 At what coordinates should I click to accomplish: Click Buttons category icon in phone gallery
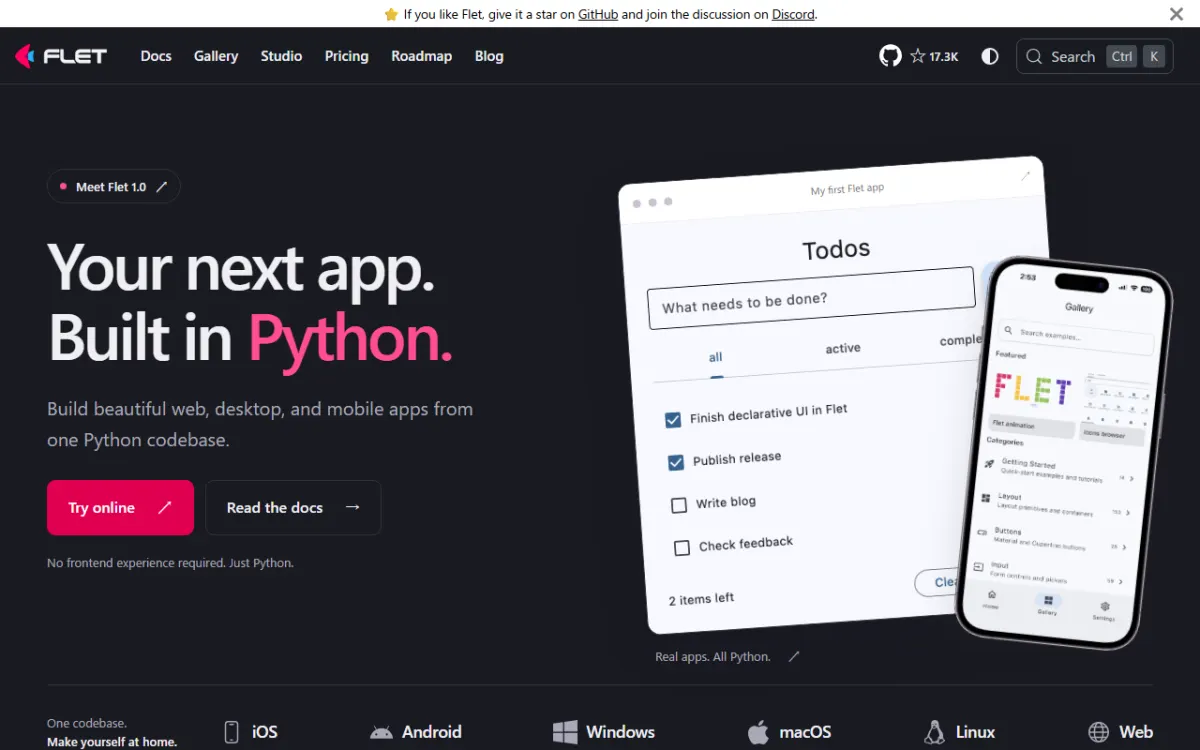[x=982, y=532]
